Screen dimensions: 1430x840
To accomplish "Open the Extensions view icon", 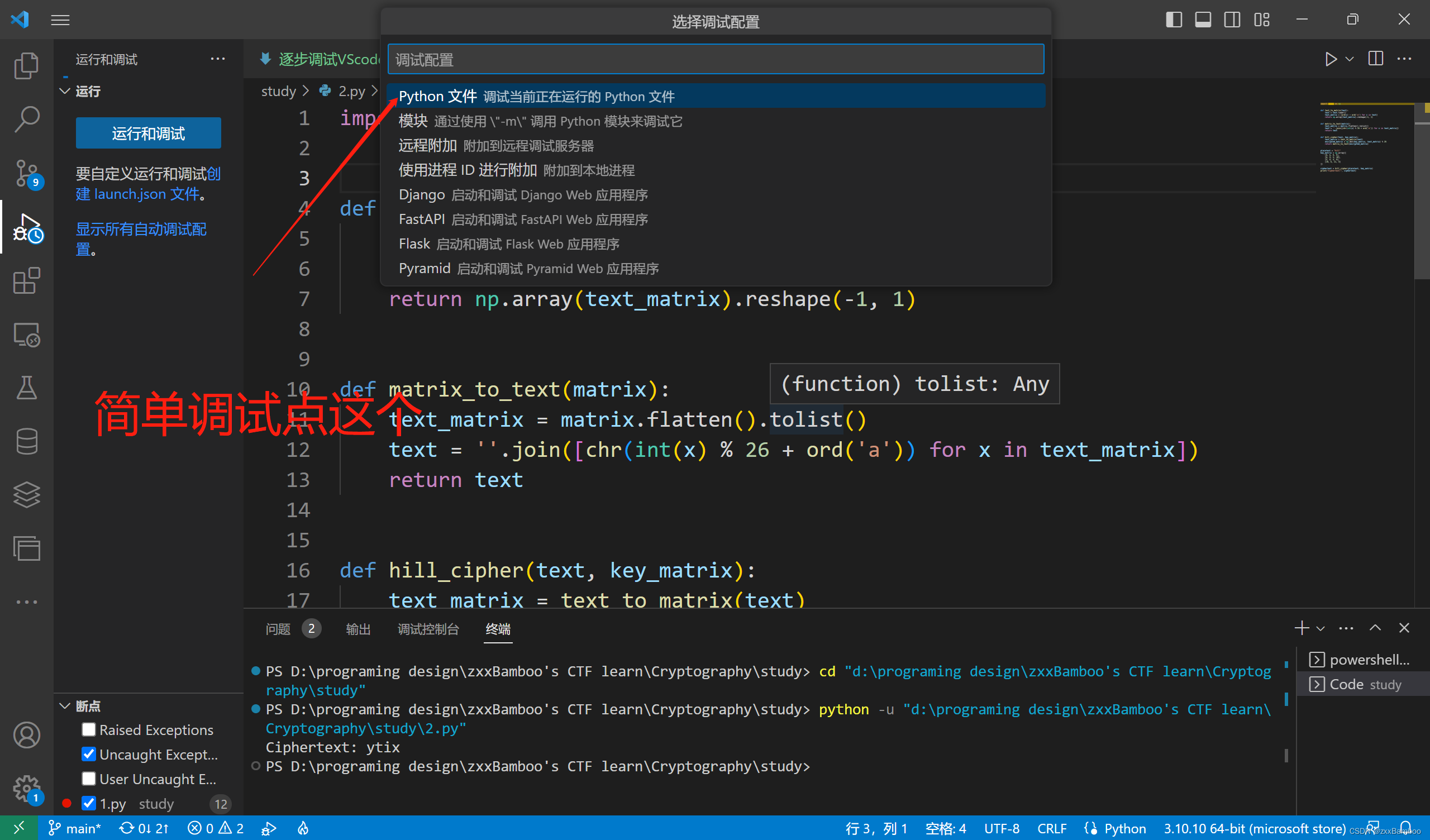I will coord(26,280).
